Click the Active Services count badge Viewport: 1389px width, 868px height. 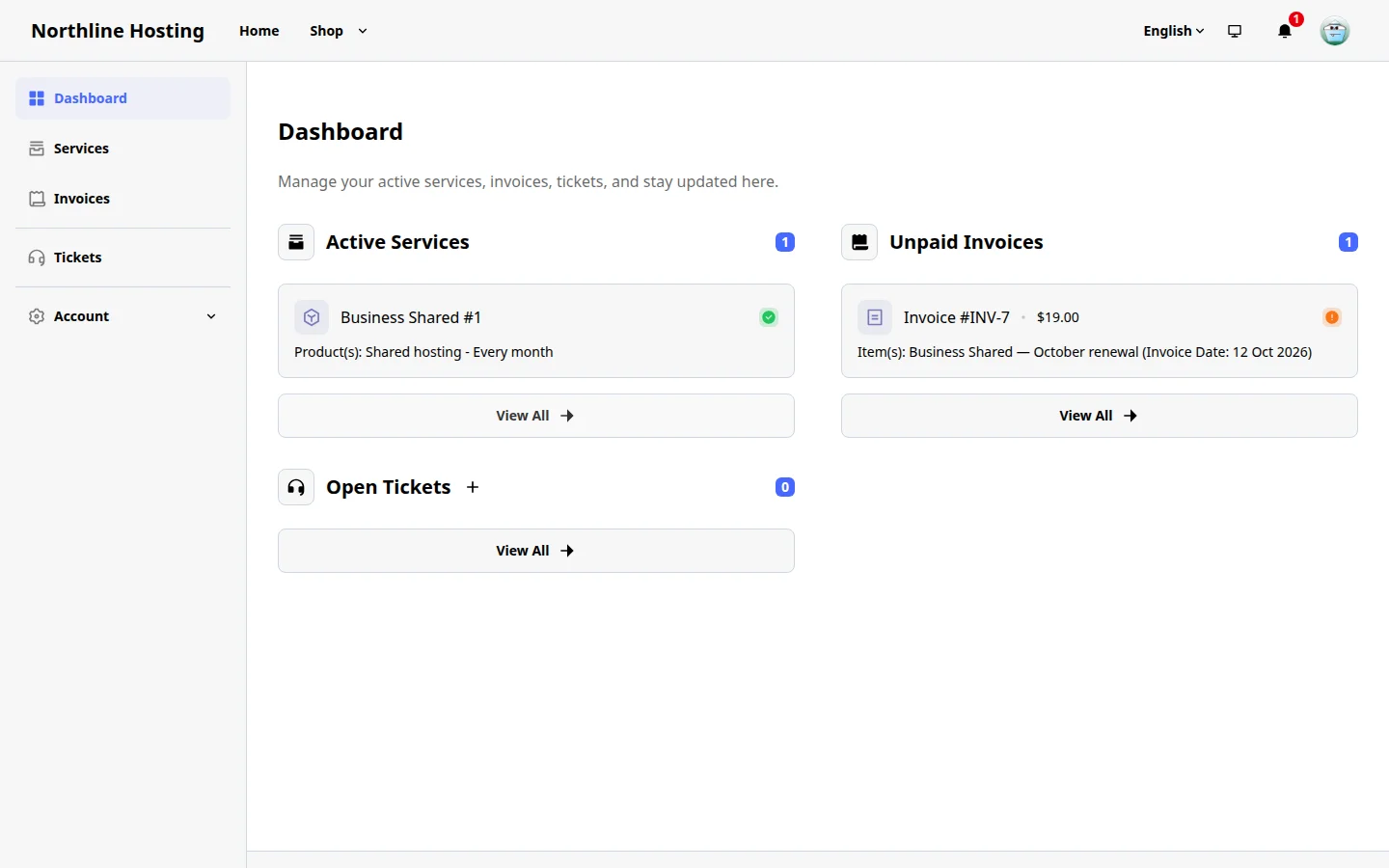point(785,242)
